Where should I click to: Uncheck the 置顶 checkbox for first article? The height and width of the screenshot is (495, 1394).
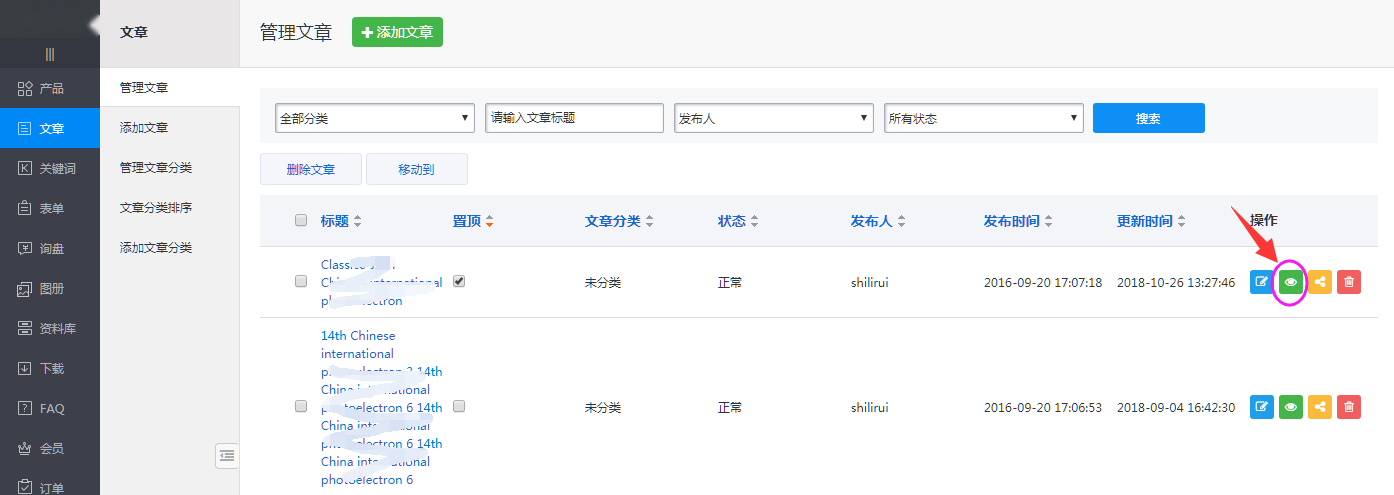click(x=459, y=282)
